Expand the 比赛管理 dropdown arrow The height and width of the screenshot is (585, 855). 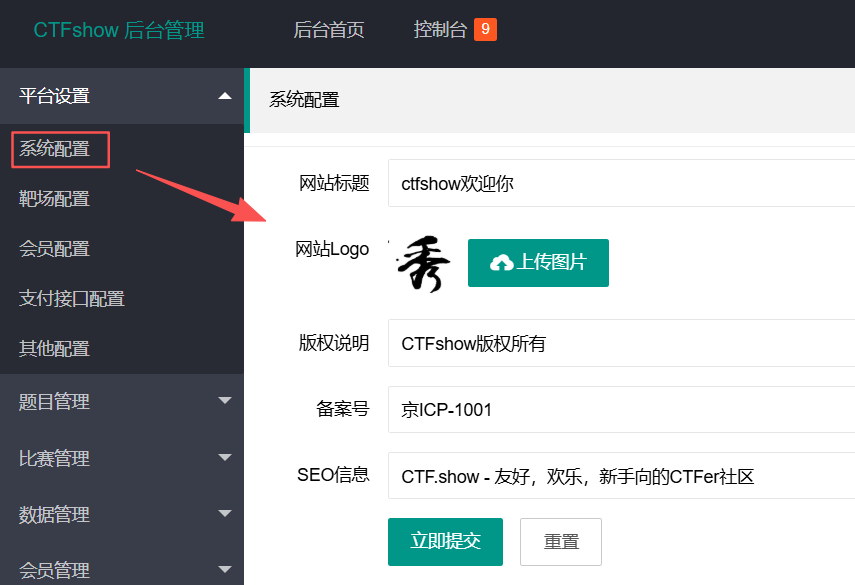click(224, 458)
